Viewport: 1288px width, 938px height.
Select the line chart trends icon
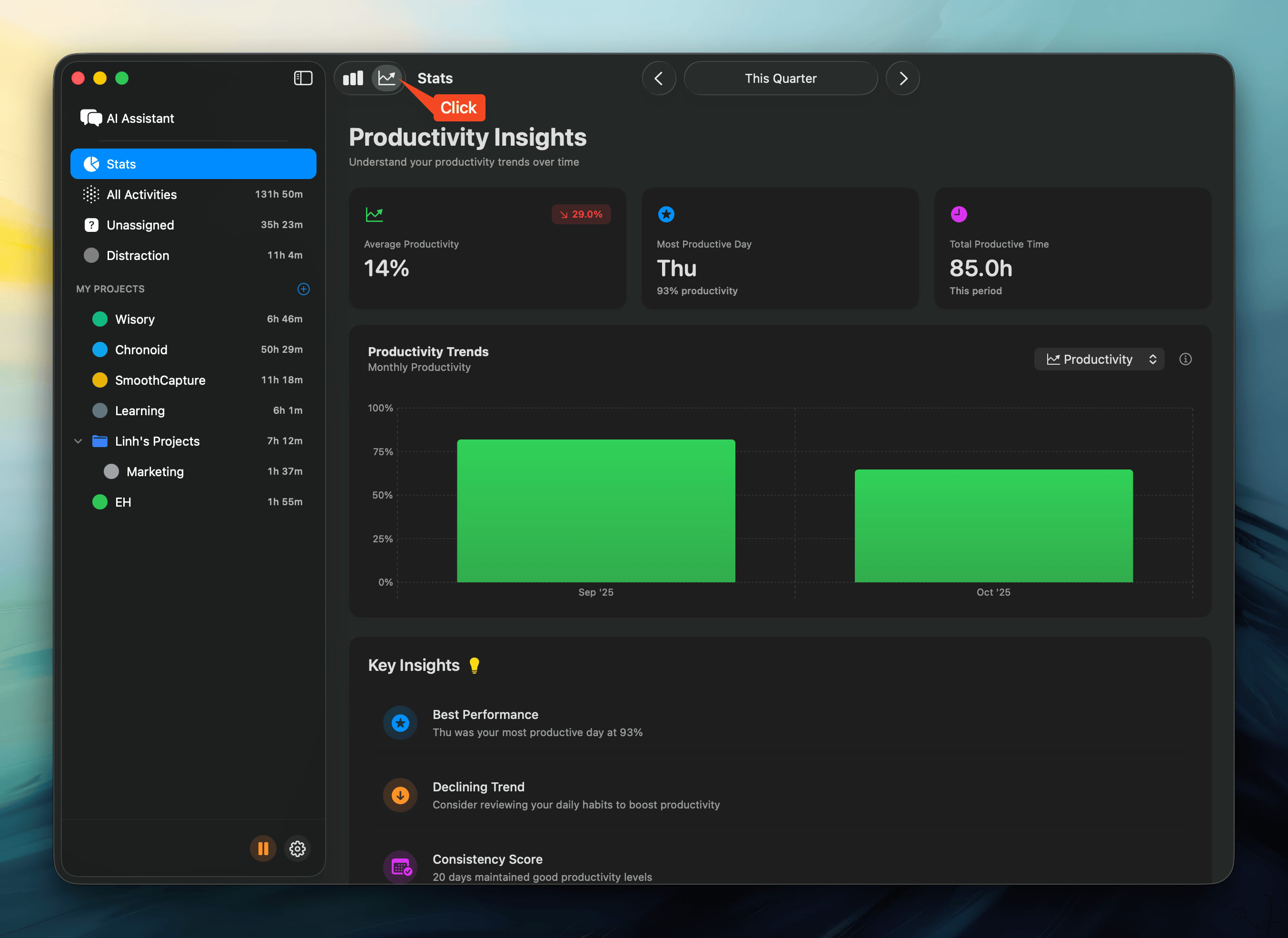tap(387, 78)
